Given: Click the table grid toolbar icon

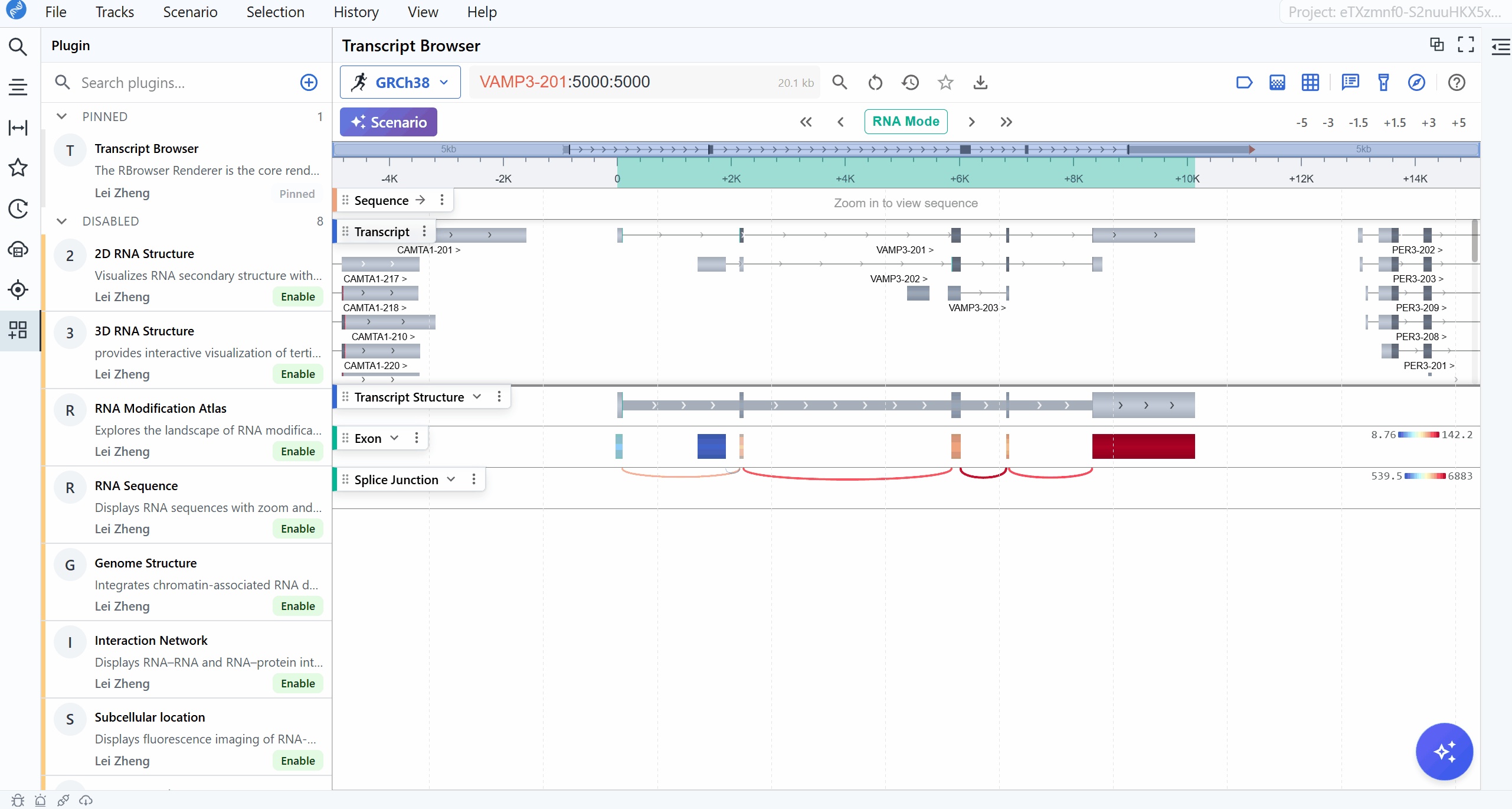Looking at the screenshot, I should [x=1310, y=82].
